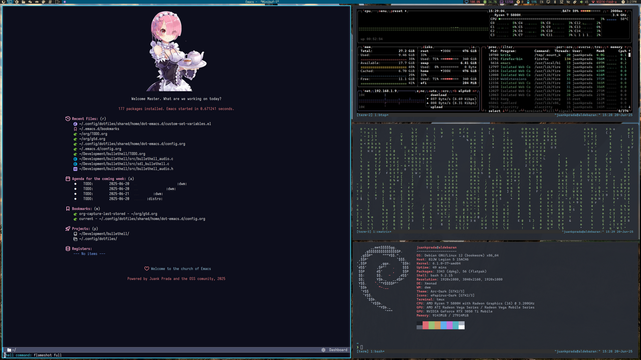Toggle per-core option in btop proc box

pos(564,47)
